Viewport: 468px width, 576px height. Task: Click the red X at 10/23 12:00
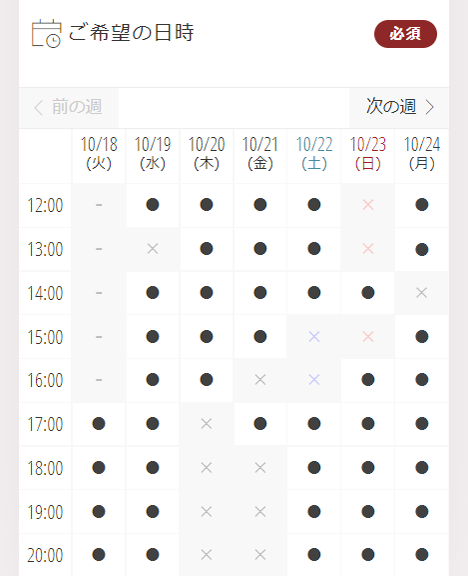pos(368,205)
